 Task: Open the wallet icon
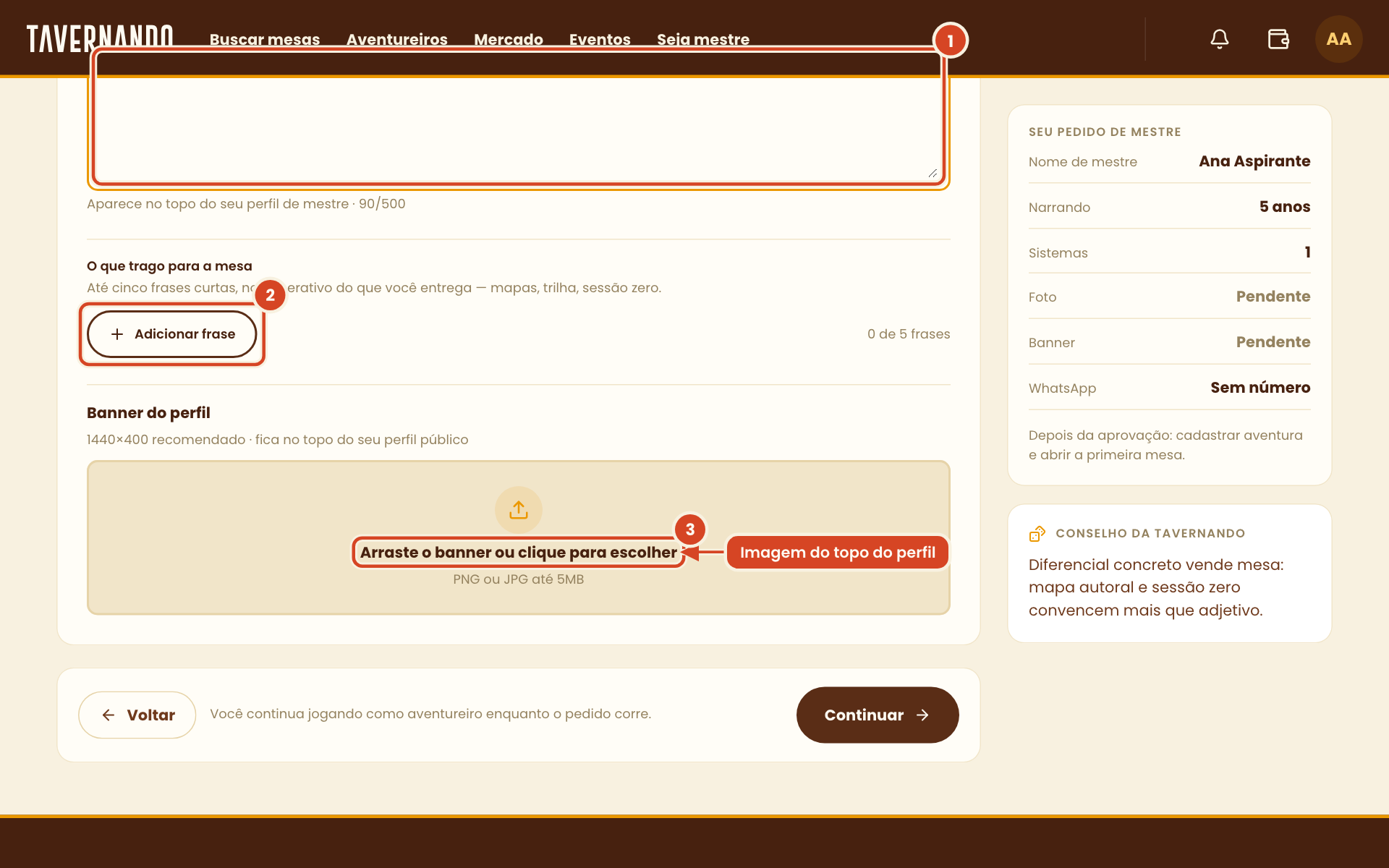1278,39
